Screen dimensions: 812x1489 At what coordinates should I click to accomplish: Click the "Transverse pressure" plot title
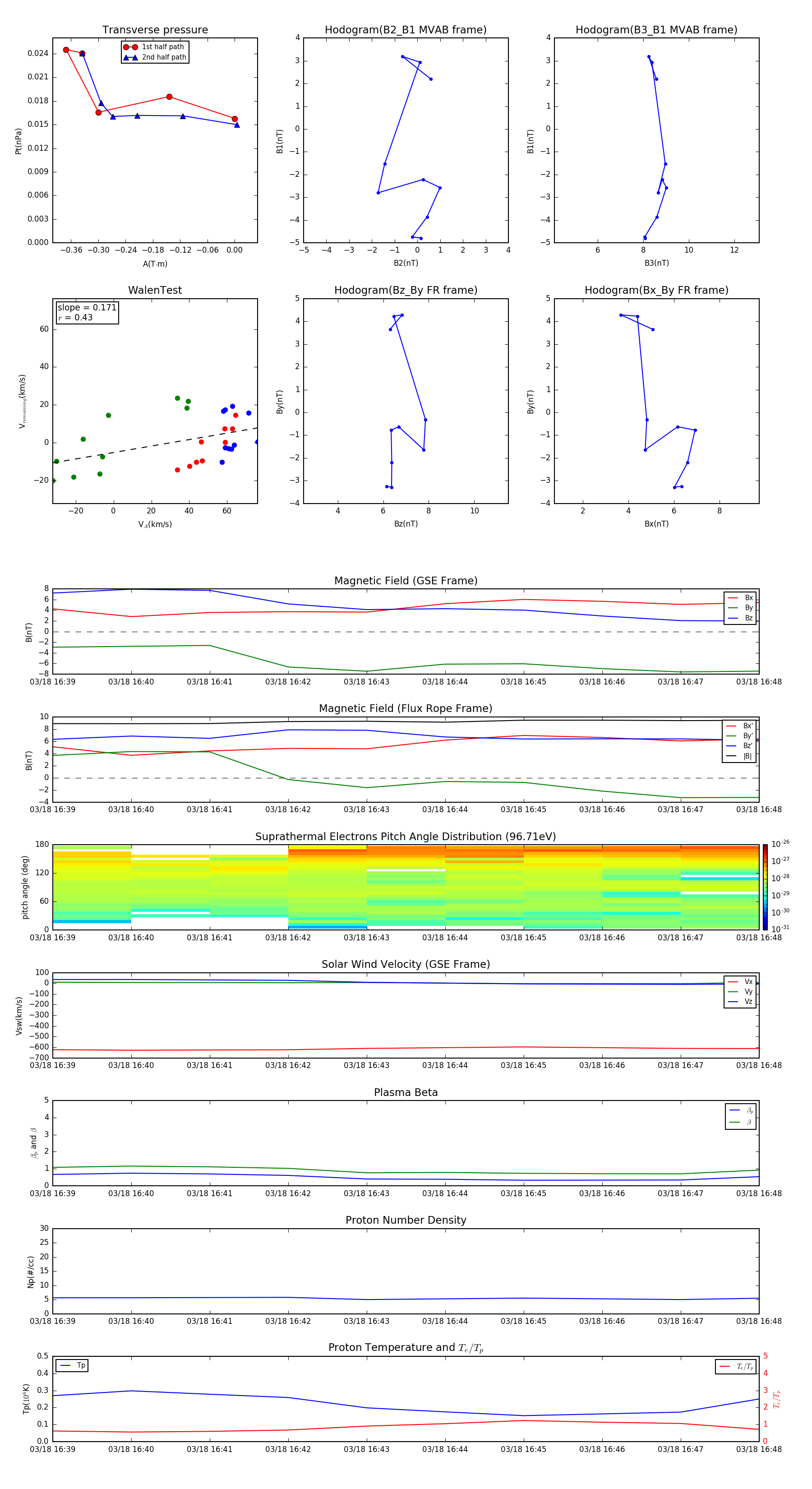coord(155,30)
